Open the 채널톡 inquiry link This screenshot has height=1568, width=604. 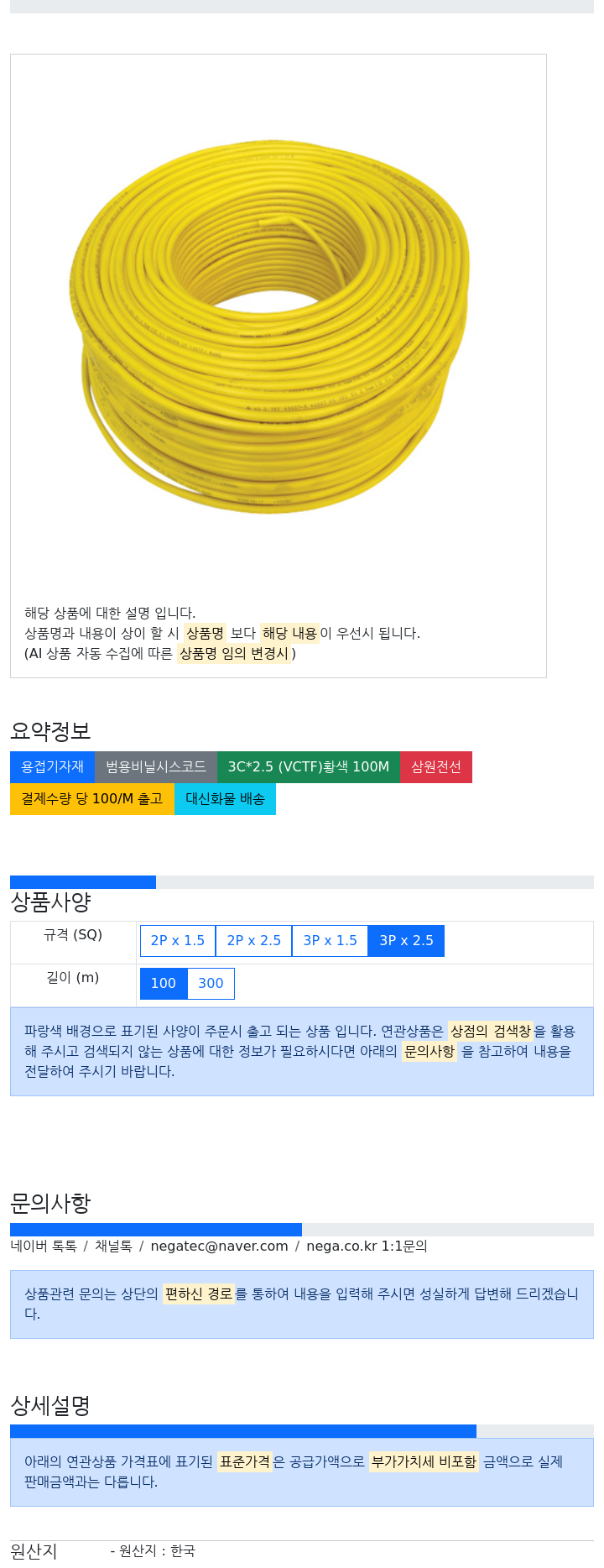pyautogui.click(x=113, y=1247)
